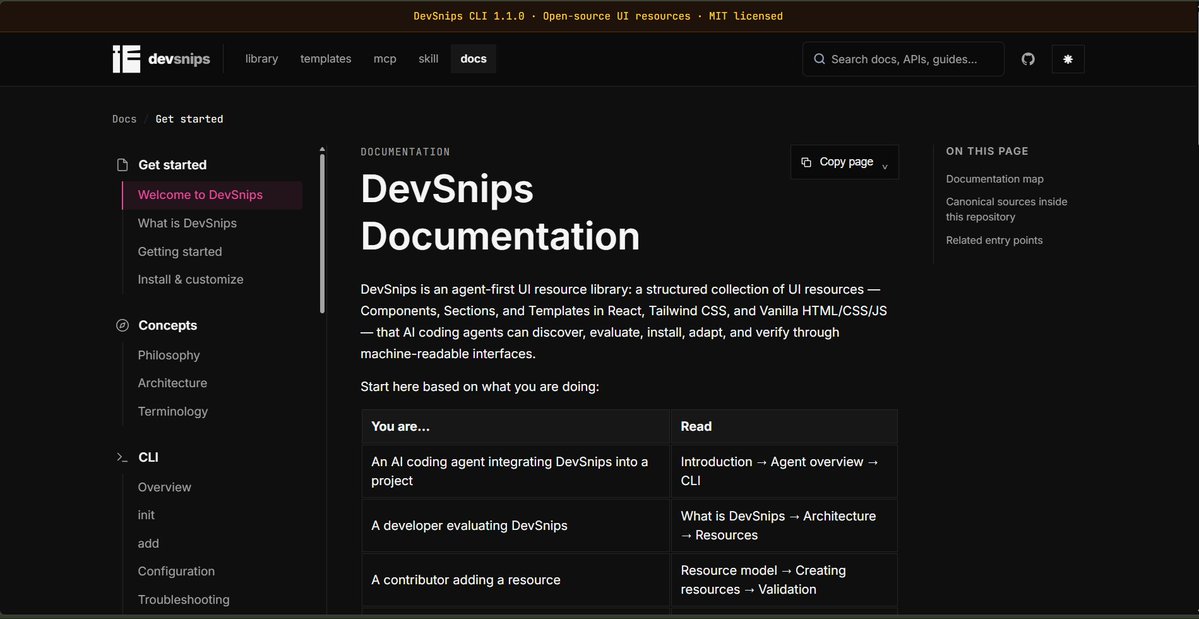
Task: Click the CLI section heading
Action: click(x=148, y=458)
